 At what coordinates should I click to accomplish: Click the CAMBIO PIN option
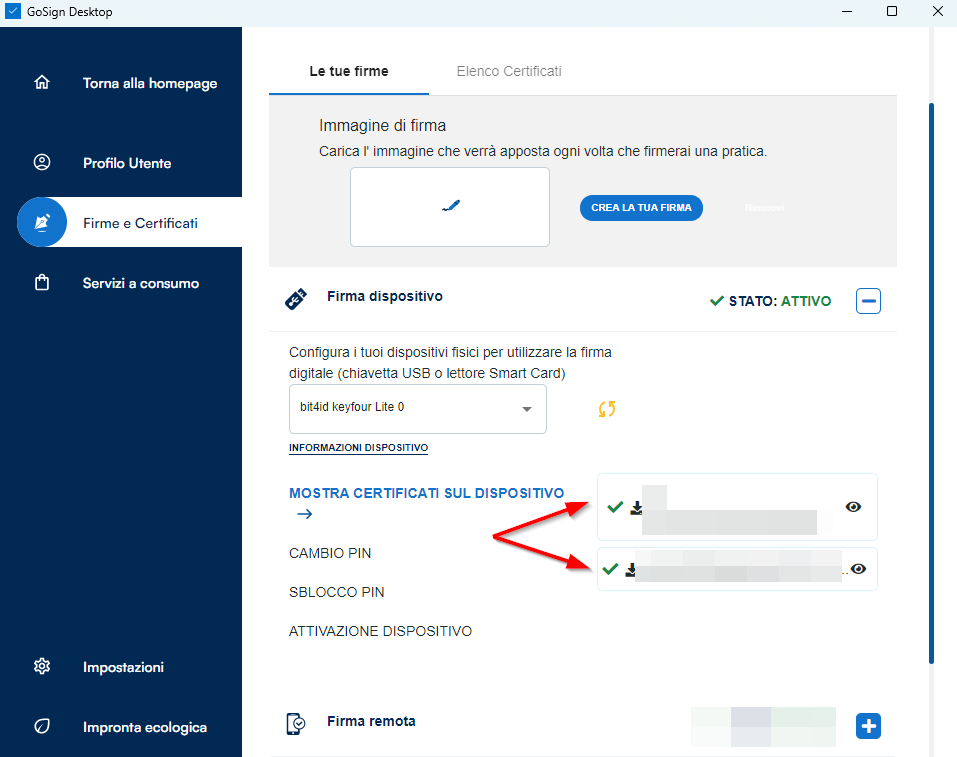tap(330, 553)
